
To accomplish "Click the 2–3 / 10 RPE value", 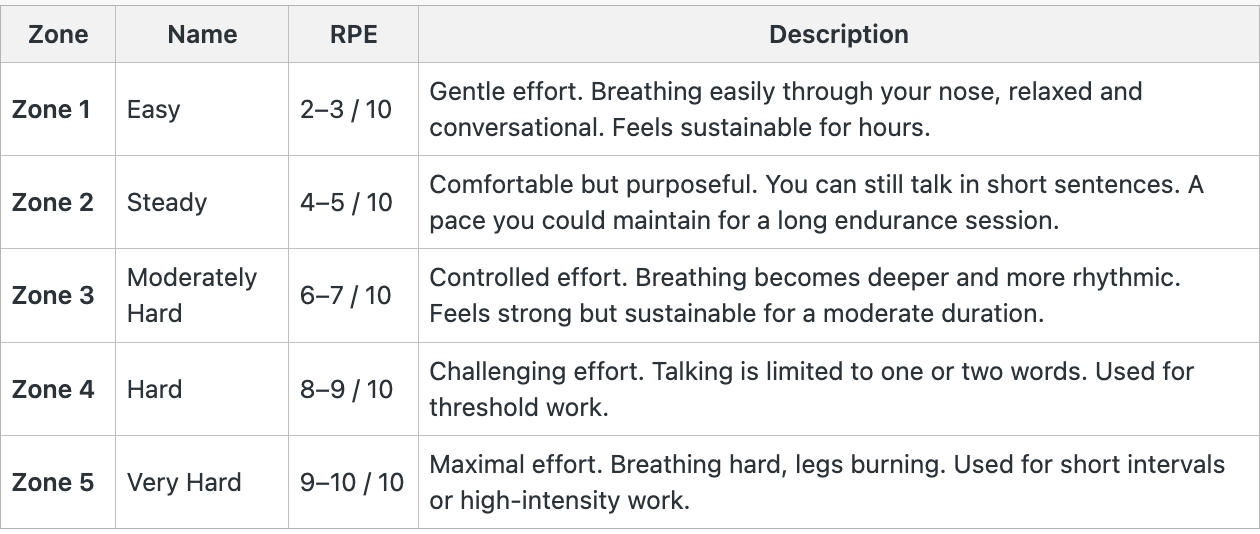I will [x=346, y=109].
